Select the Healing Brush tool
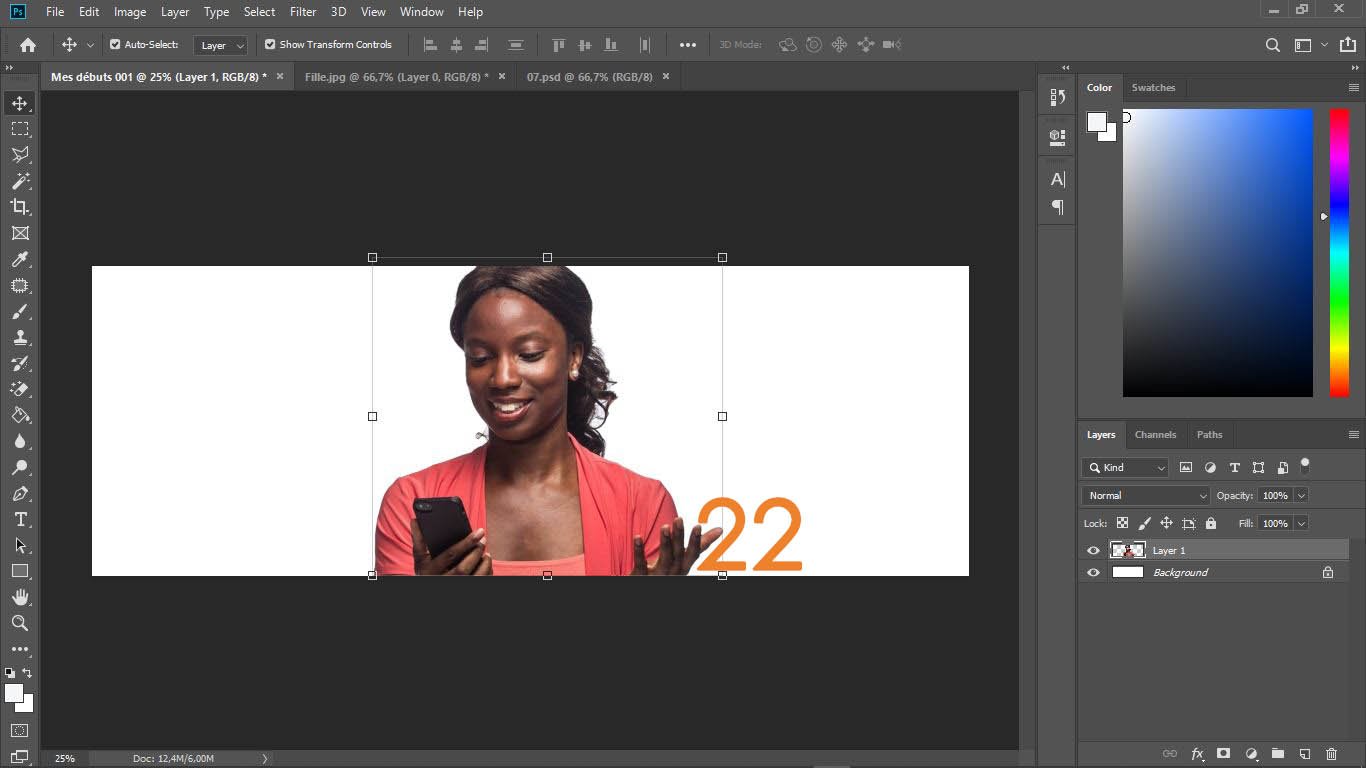Viewport: 1366px width, 768px height. tap(20, 285)
